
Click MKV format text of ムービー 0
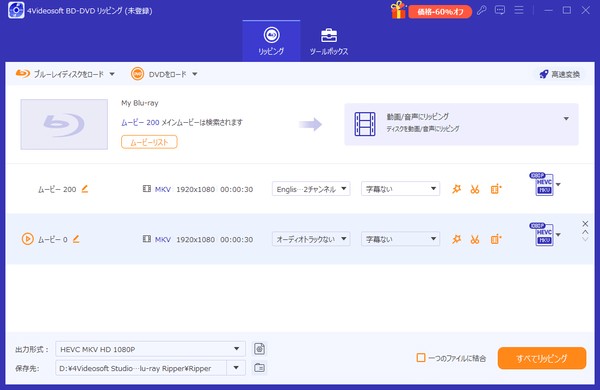163,240
